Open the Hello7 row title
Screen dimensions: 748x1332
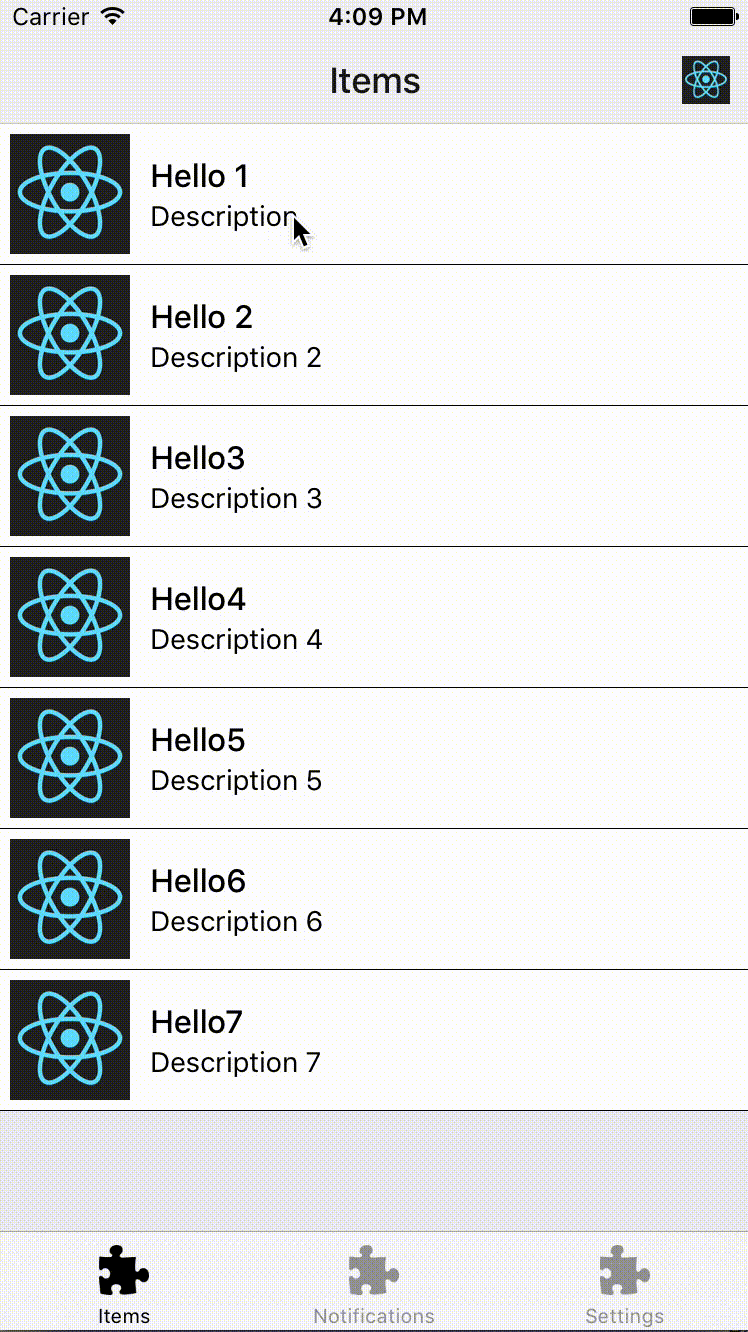(x=197, y=1022)
